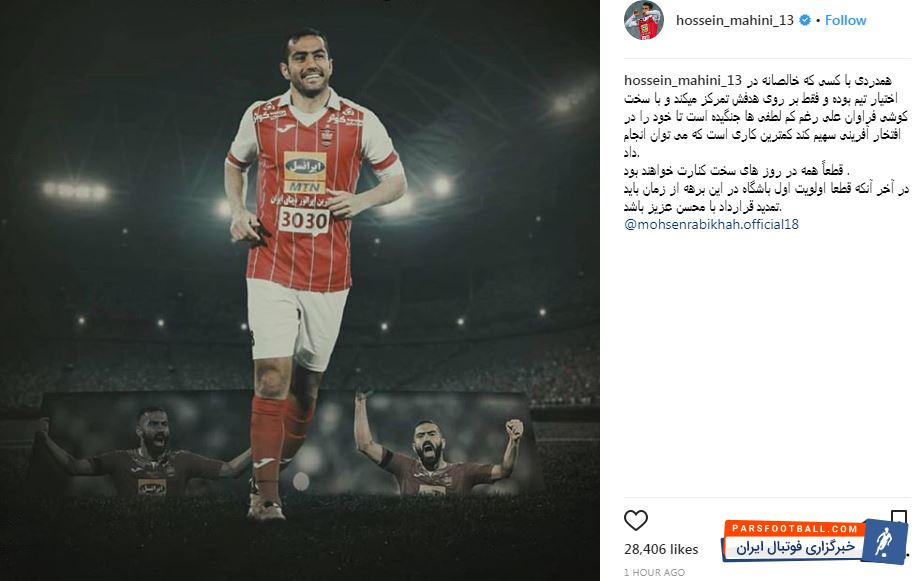Click the smiling running player's face
Image resolution: width=924 pixels, height=581 pixels.
click(x=307, y=63)
